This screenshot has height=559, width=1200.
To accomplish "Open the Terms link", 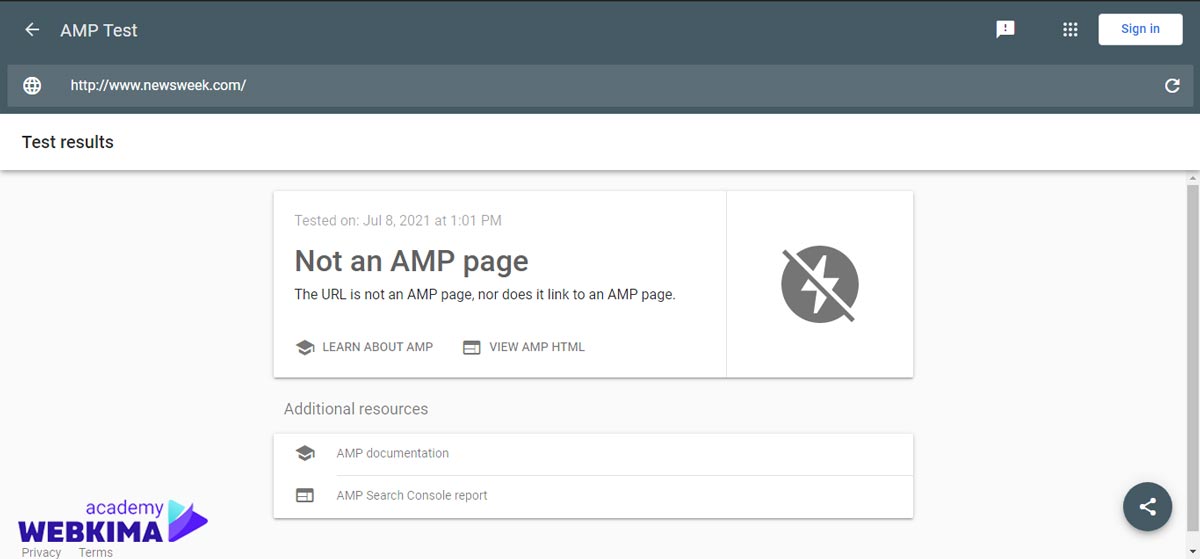I will pos(96,552).
